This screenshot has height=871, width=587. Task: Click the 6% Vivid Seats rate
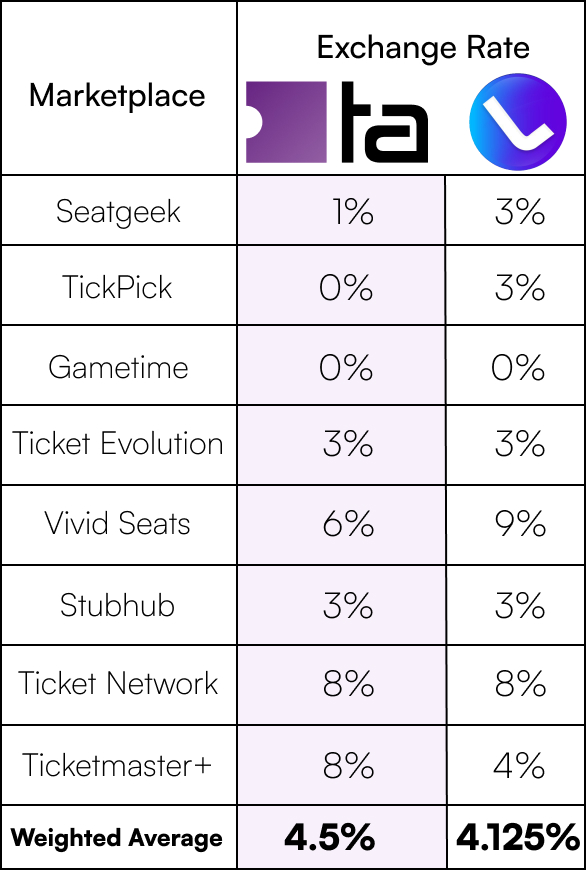[348, 524]
